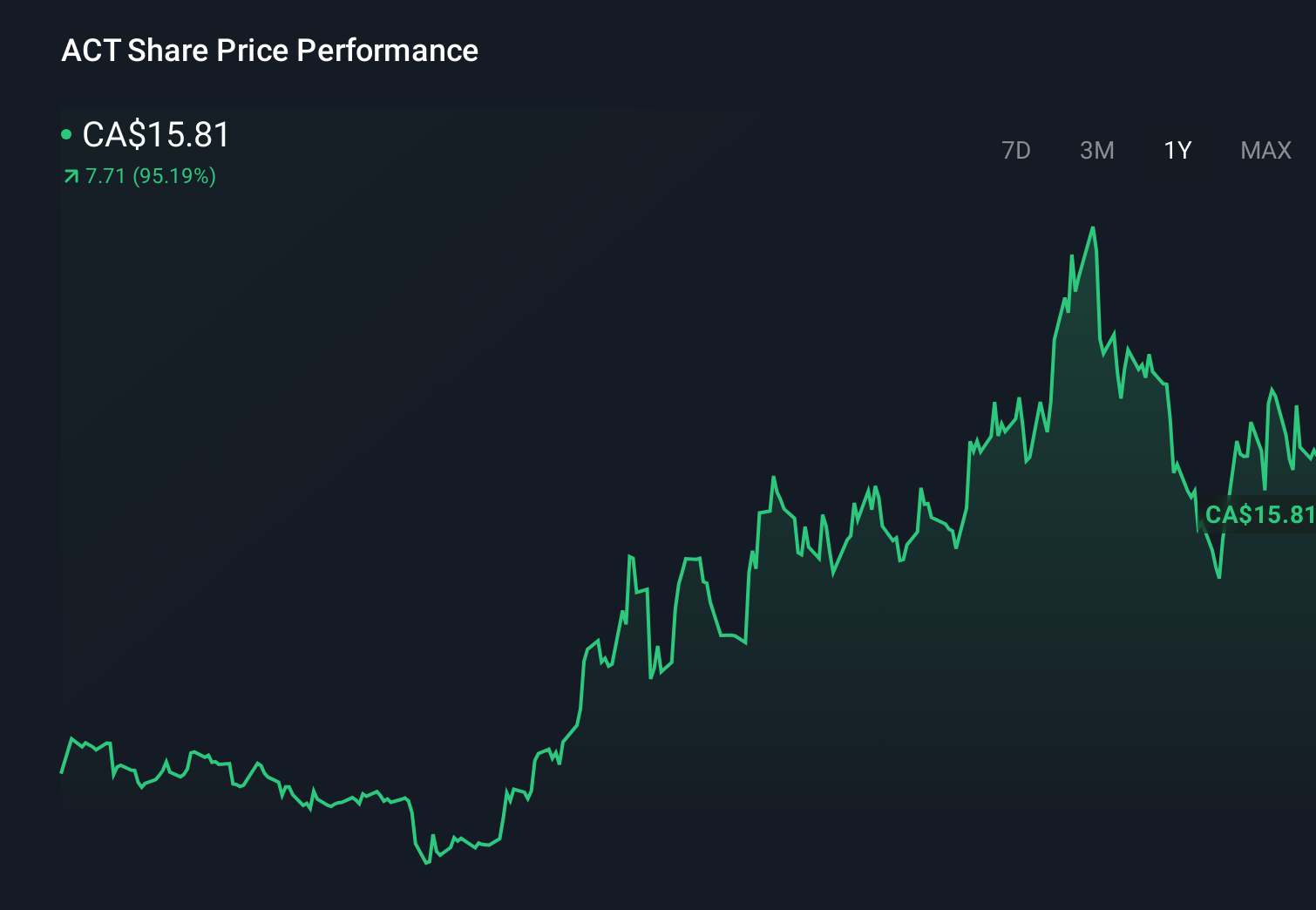Select the ACT Share Price Performance title

click(269, 51)
